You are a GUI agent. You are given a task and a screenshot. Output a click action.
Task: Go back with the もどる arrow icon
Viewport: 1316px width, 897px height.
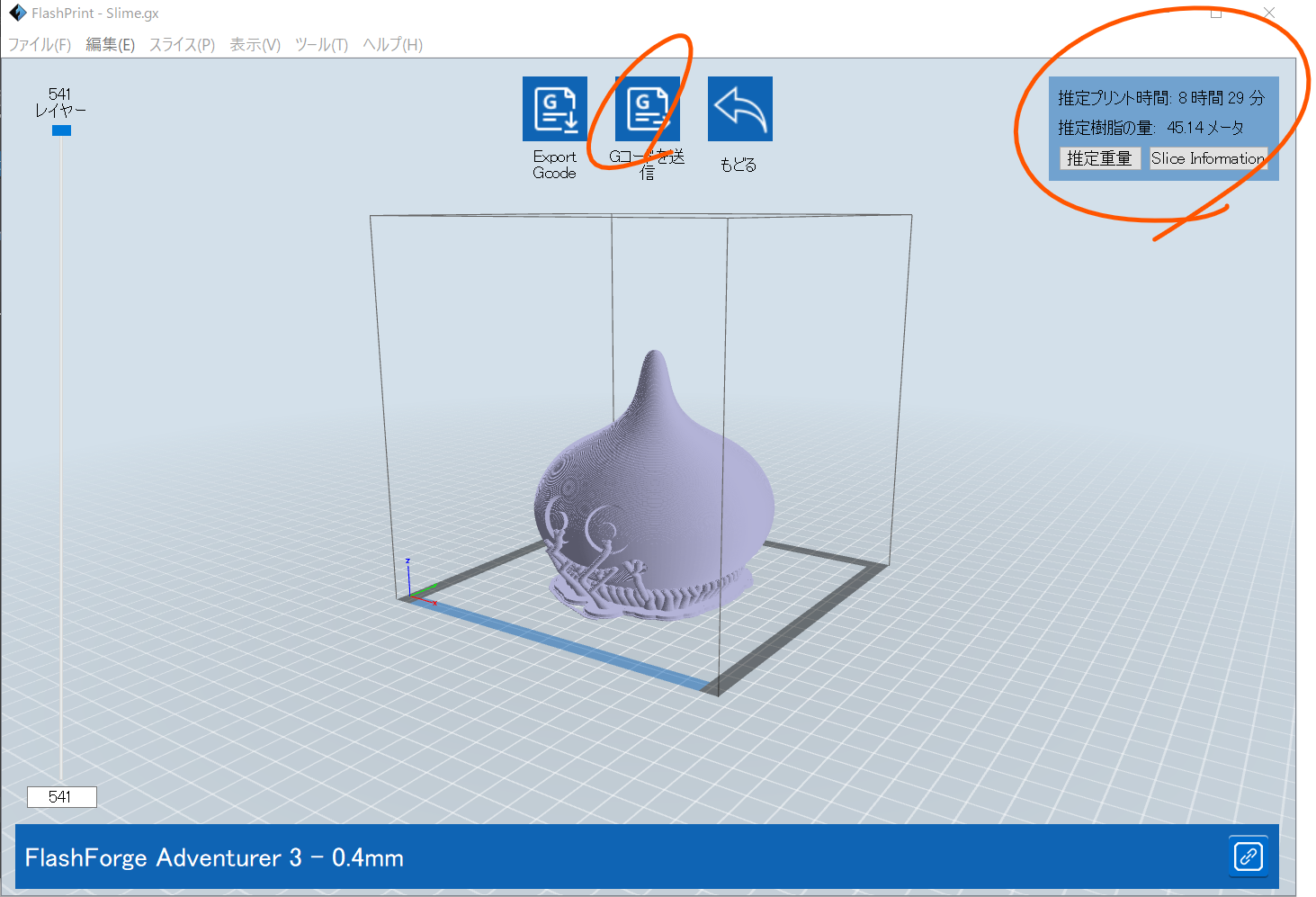pos(740,109)
